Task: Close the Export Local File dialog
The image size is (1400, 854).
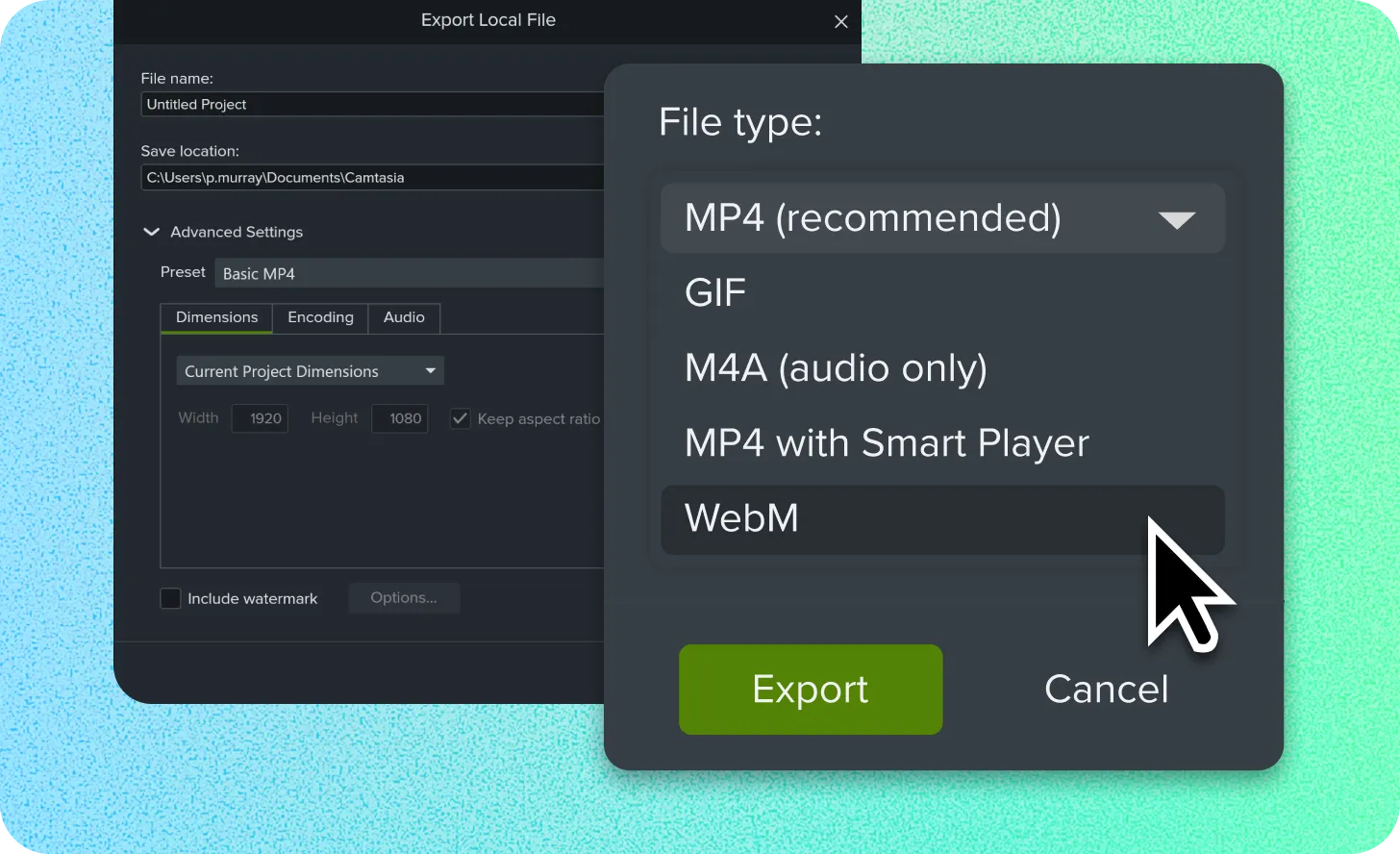Action: tap(841, 21)
